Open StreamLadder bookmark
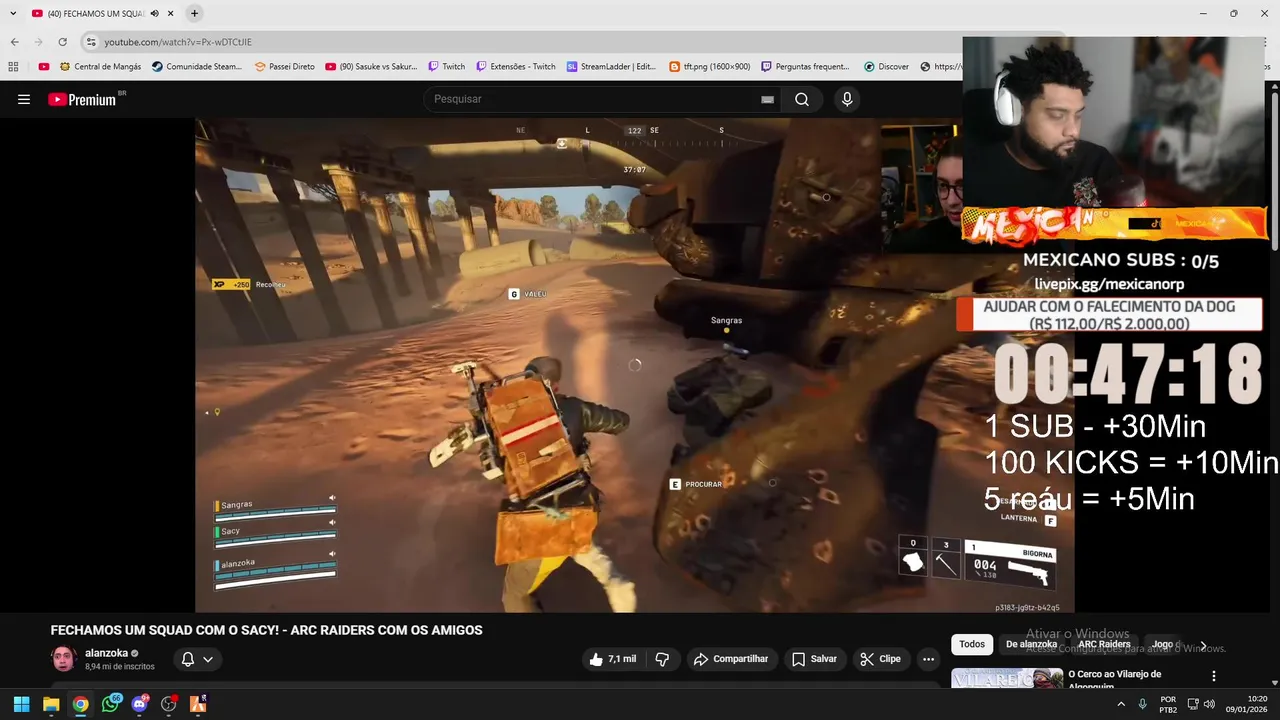This screenshot has height=720, width=1280. (x=611, y=66)
